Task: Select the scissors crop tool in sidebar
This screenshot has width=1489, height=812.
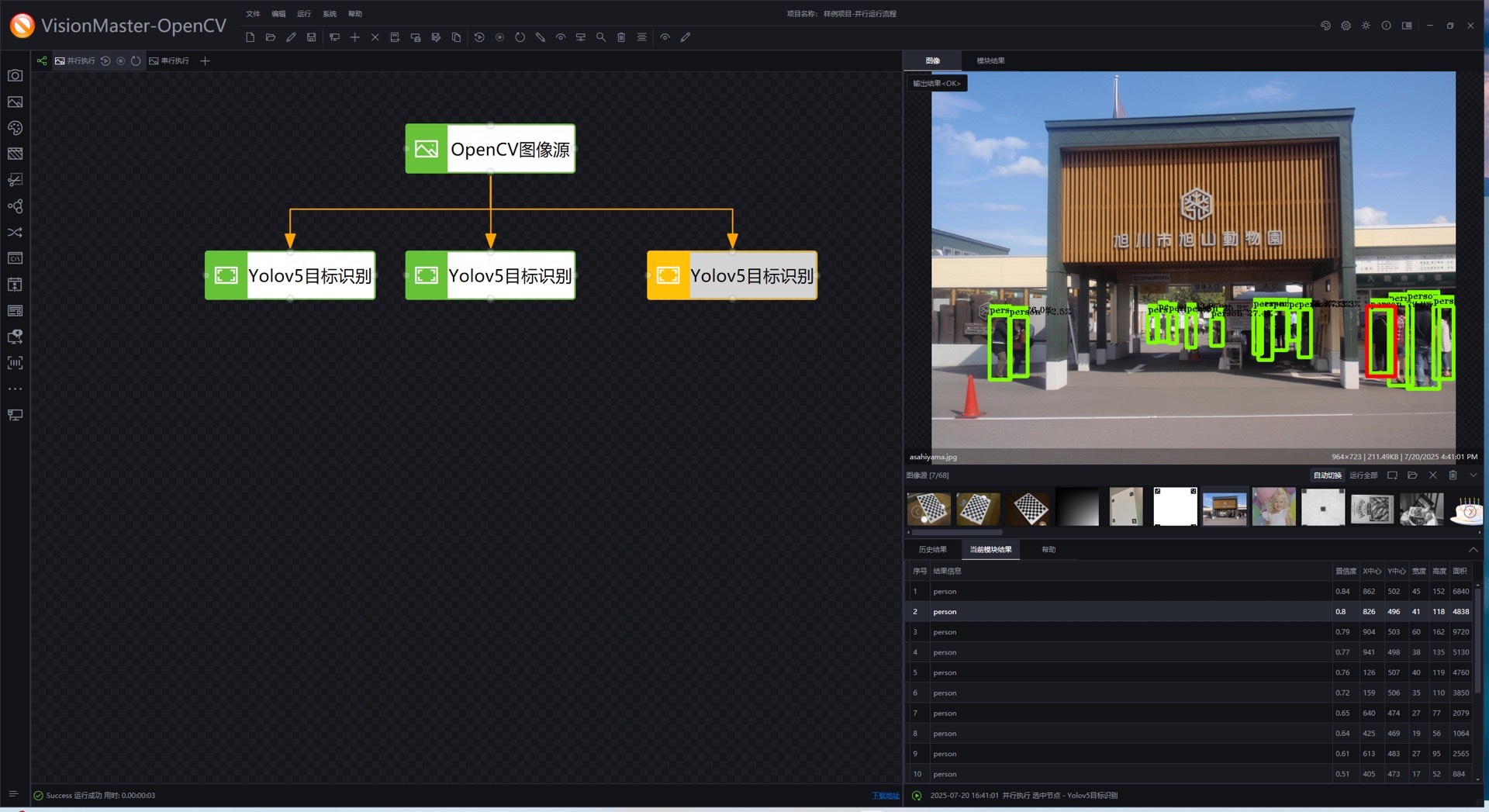Action: pyautogui.click(x=15, y=180)
